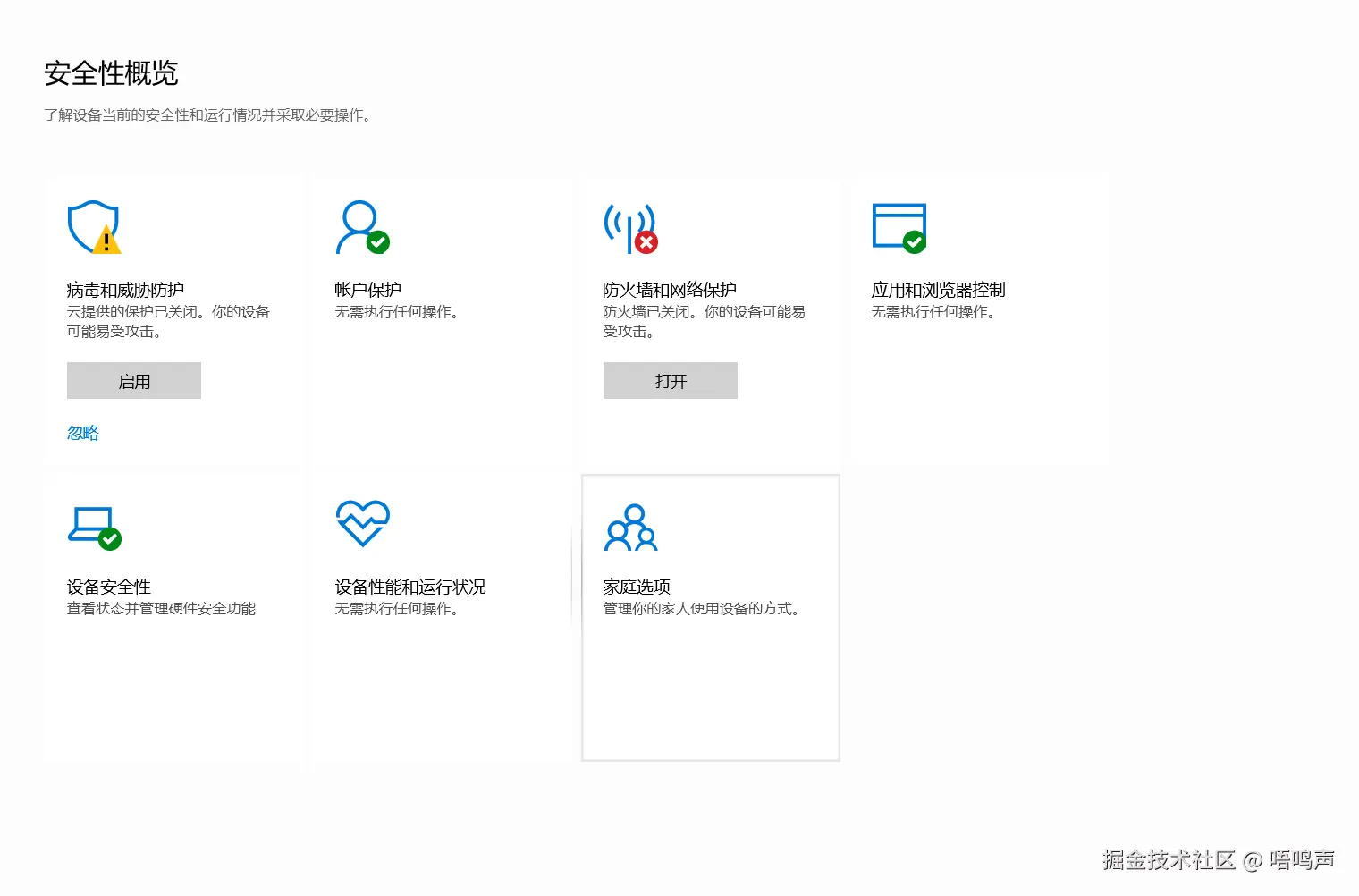The width and height of the screenshot is (1359, 896).
Task: Click the 家庭选项 family icon
Action: (630, 529)
